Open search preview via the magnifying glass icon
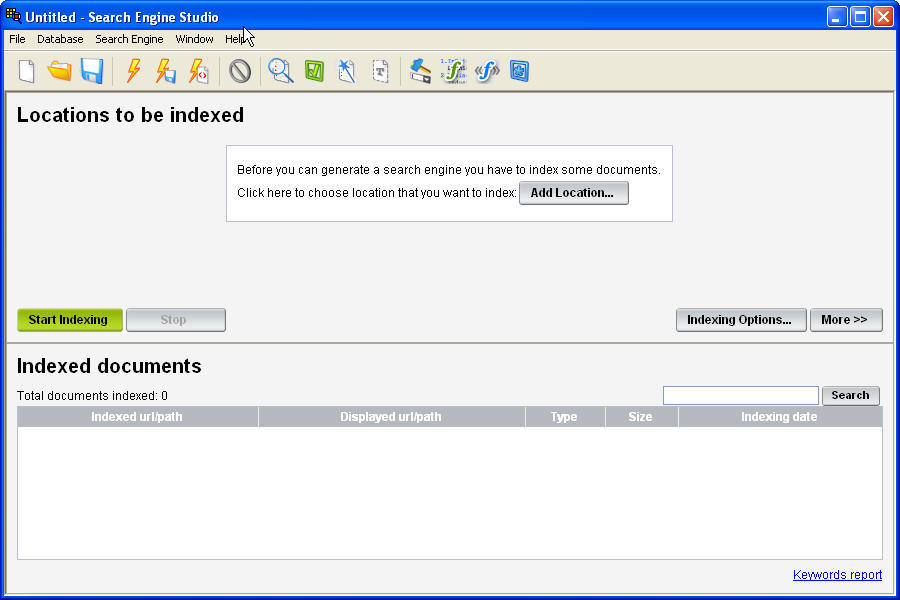This screenshot has width=900, height=600. (280, 70)
